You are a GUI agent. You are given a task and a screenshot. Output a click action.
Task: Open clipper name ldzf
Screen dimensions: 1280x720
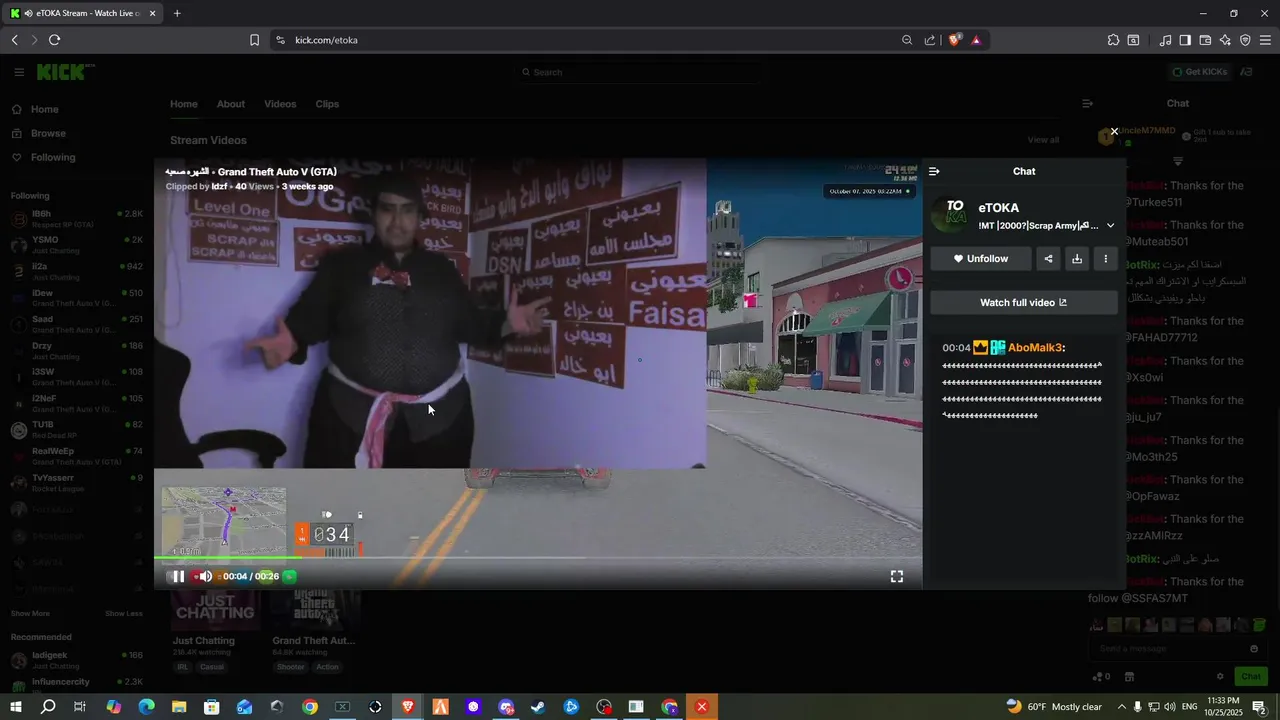219,187
